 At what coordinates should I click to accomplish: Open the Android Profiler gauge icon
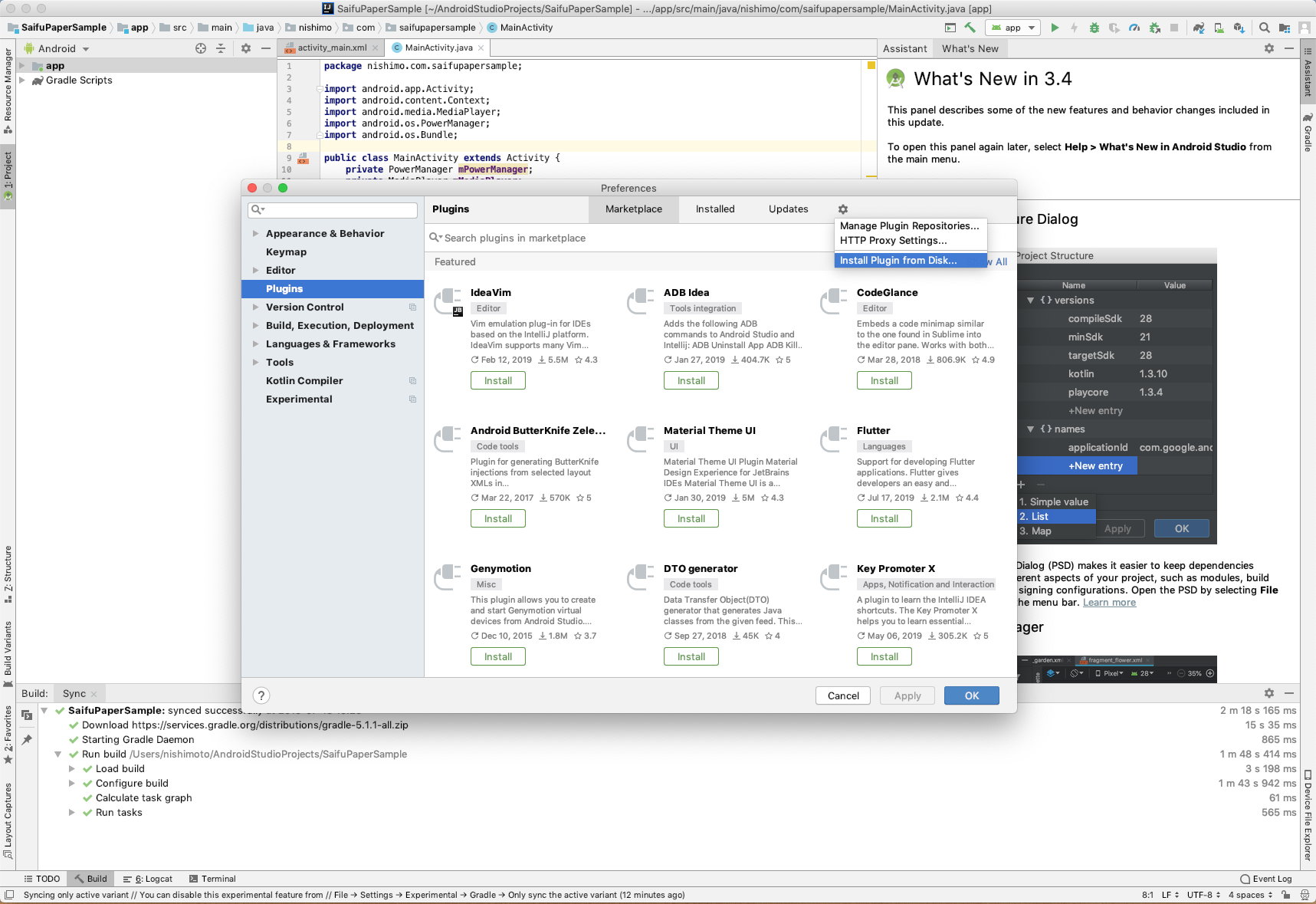1134,28
